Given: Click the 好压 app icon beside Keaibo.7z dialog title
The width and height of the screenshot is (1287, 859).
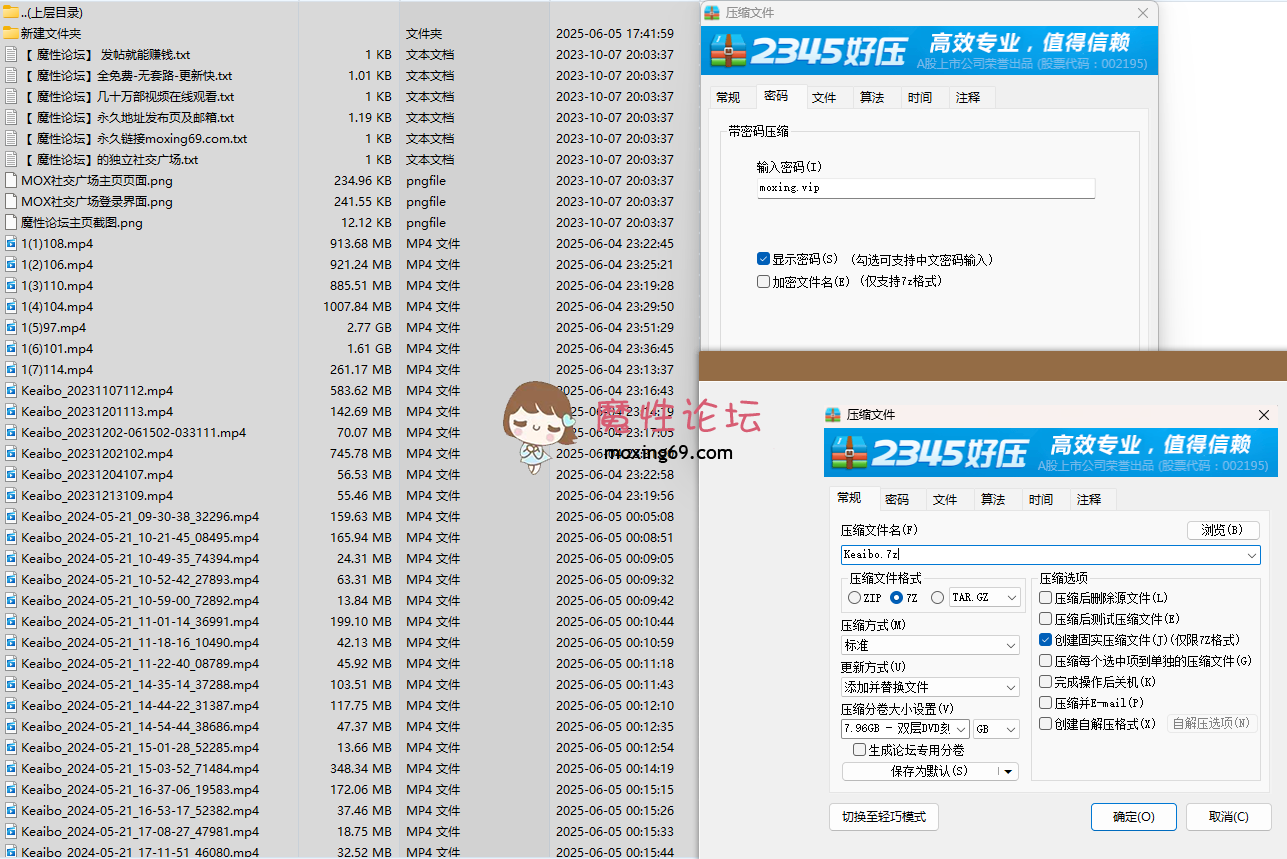Looking at the screenshot, I should pos(833,414).
